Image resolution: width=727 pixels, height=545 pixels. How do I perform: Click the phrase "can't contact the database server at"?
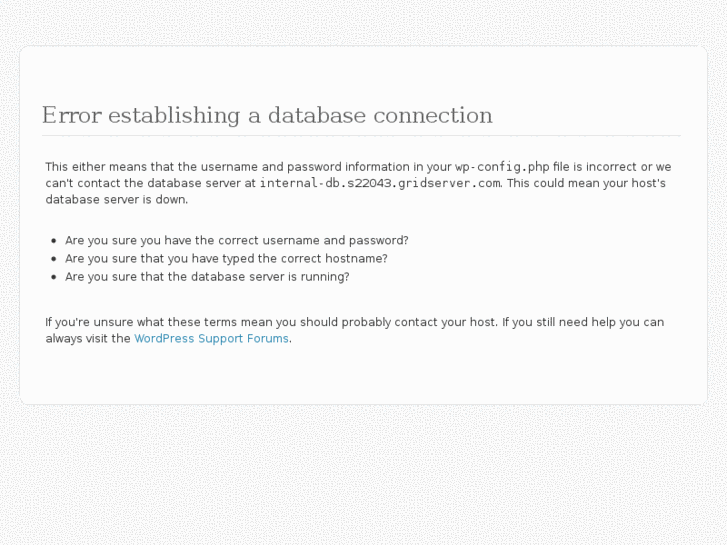(x=150, y=183)
